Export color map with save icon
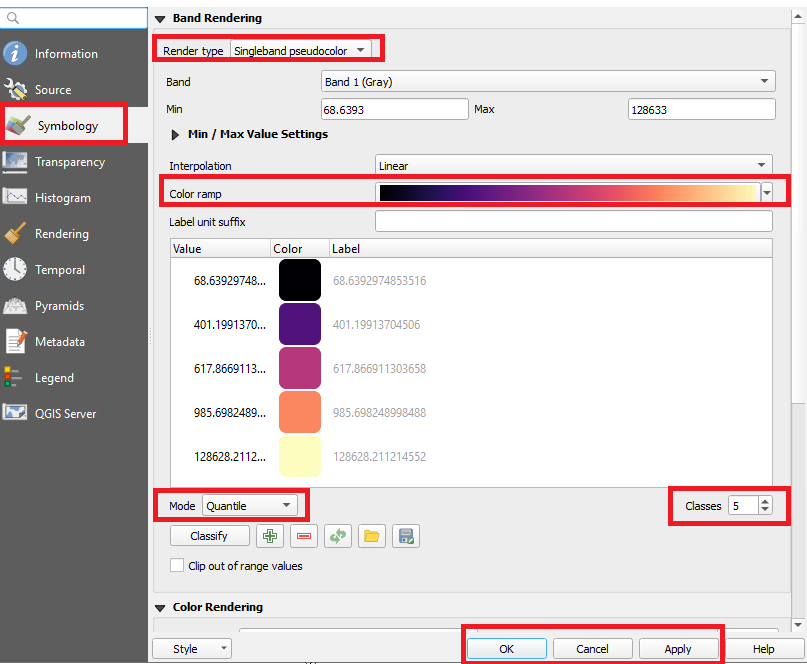This screenshot has width=807, height=664. coord(406,536)
